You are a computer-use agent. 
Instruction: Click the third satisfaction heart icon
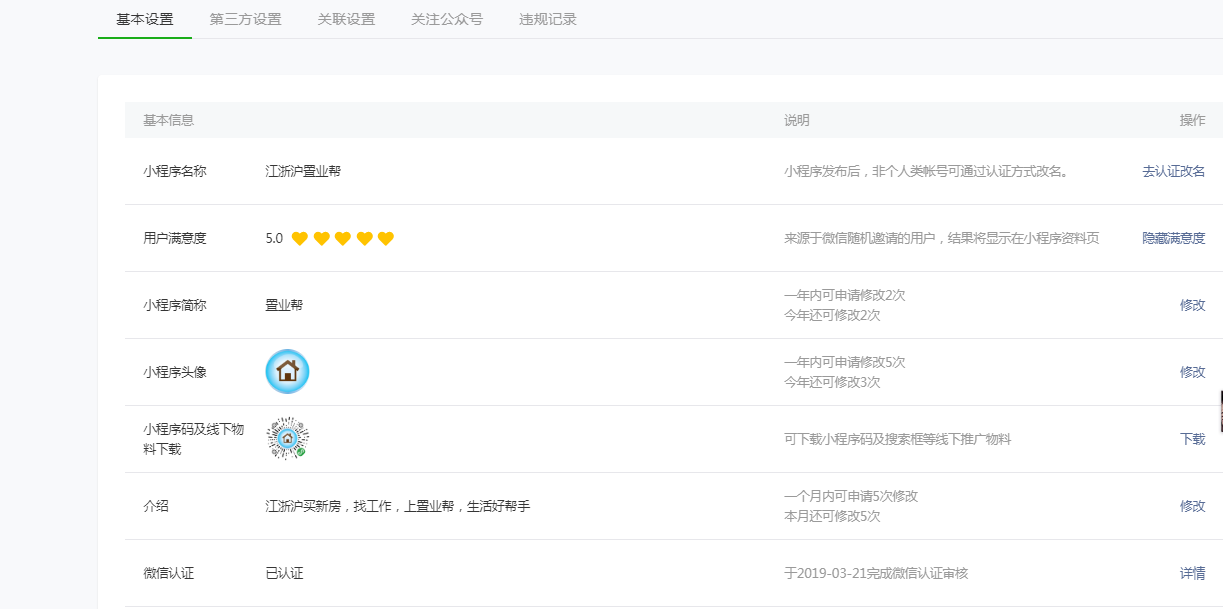[x=343, y=238]
